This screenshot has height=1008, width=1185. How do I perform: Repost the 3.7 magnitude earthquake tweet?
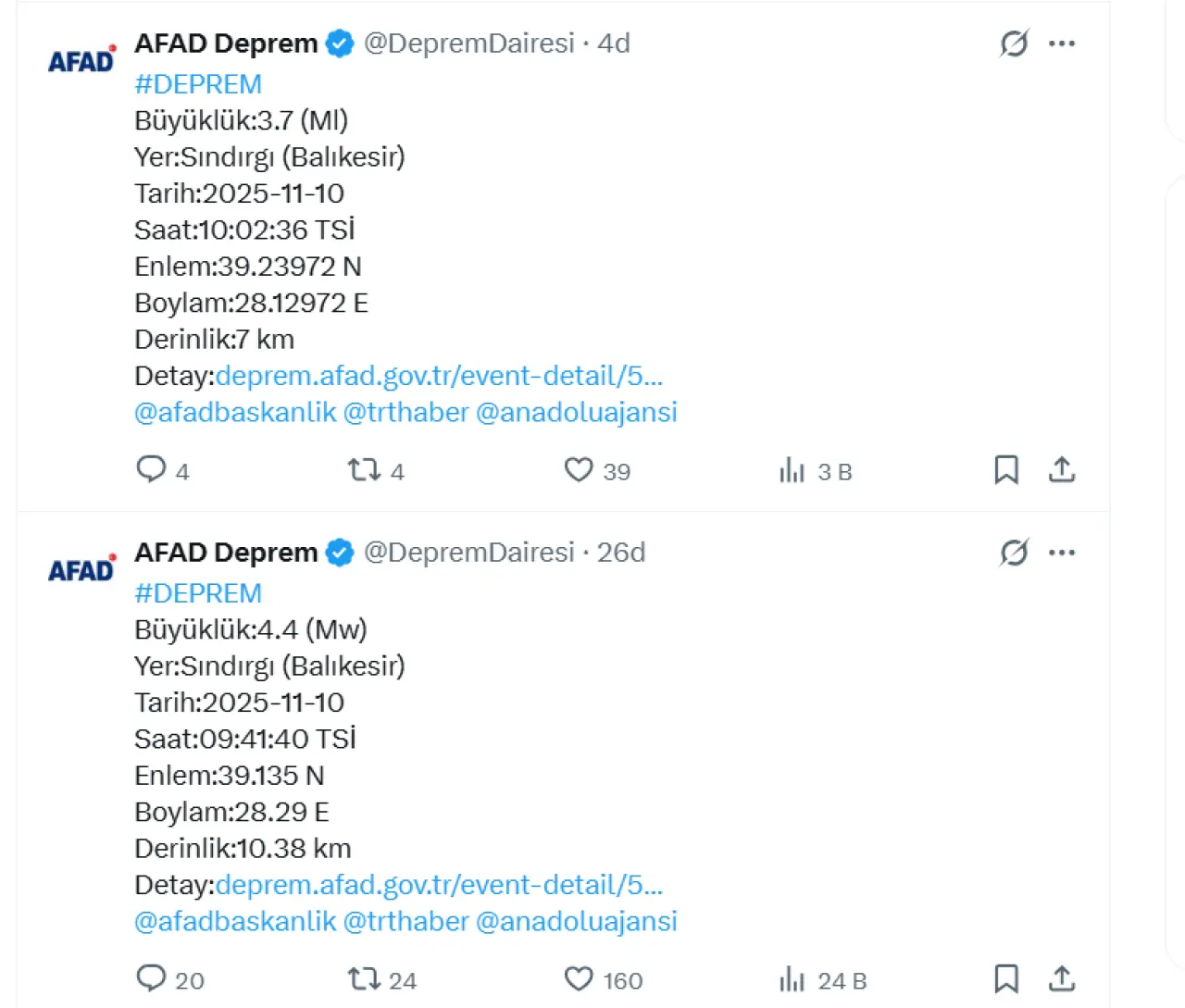pos(364,470)
